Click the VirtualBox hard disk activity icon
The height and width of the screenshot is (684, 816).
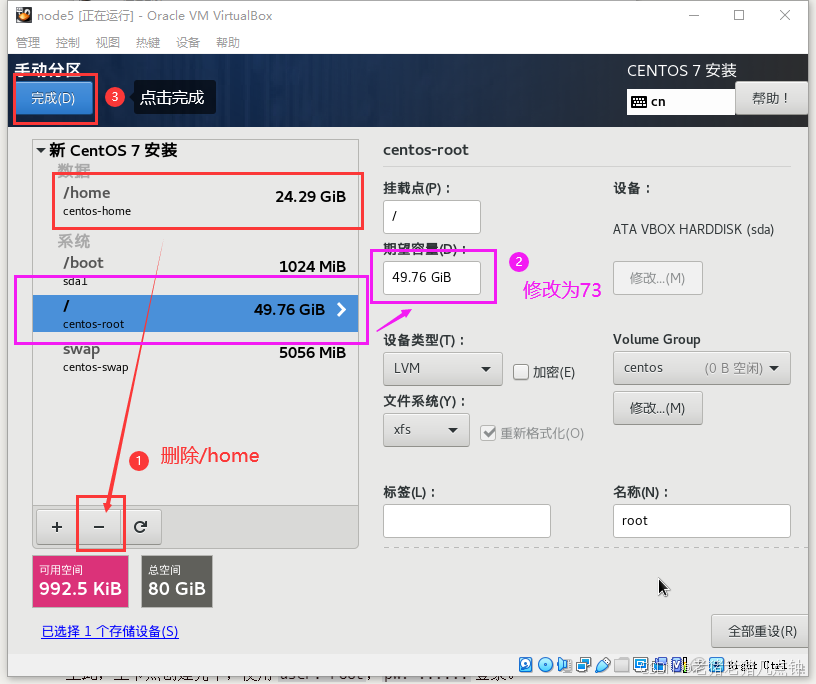tap(526, 665)
